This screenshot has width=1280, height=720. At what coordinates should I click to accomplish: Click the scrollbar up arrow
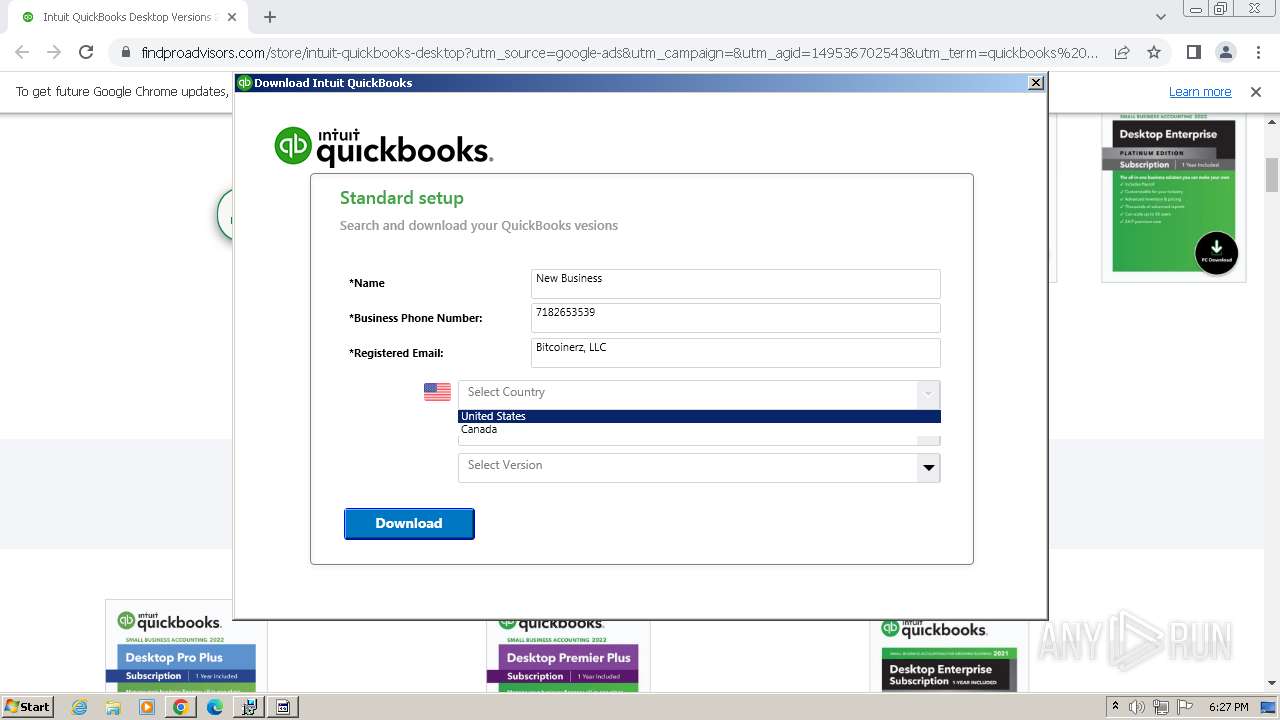1272,120
